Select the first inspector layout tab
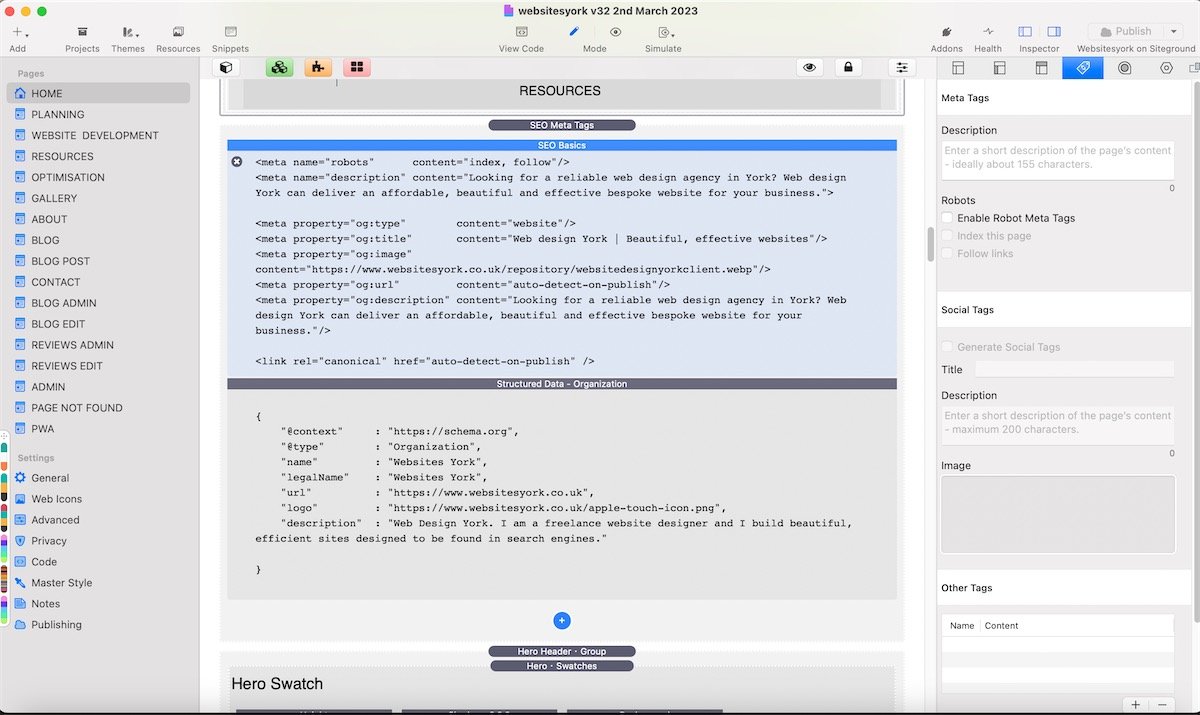This screenshot has width=1200, height=715. (958, 68)
